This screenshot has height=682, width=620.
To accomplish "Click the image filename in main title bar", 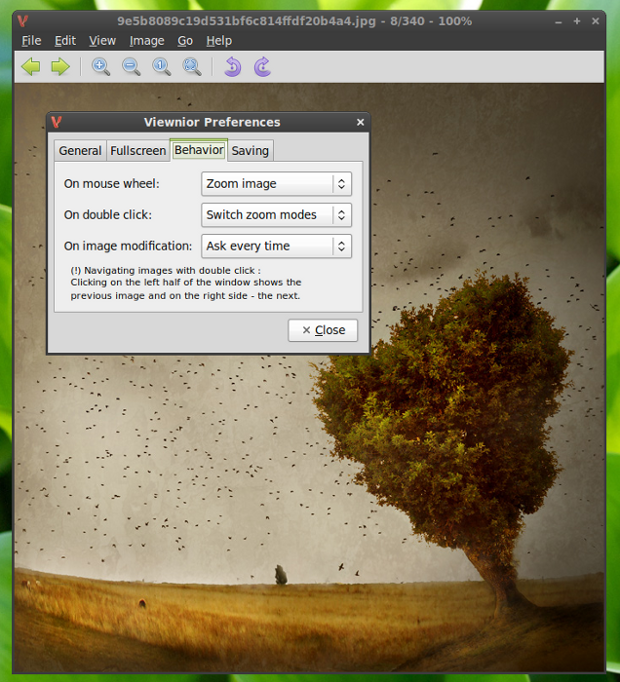I will (x=246, y=21).
